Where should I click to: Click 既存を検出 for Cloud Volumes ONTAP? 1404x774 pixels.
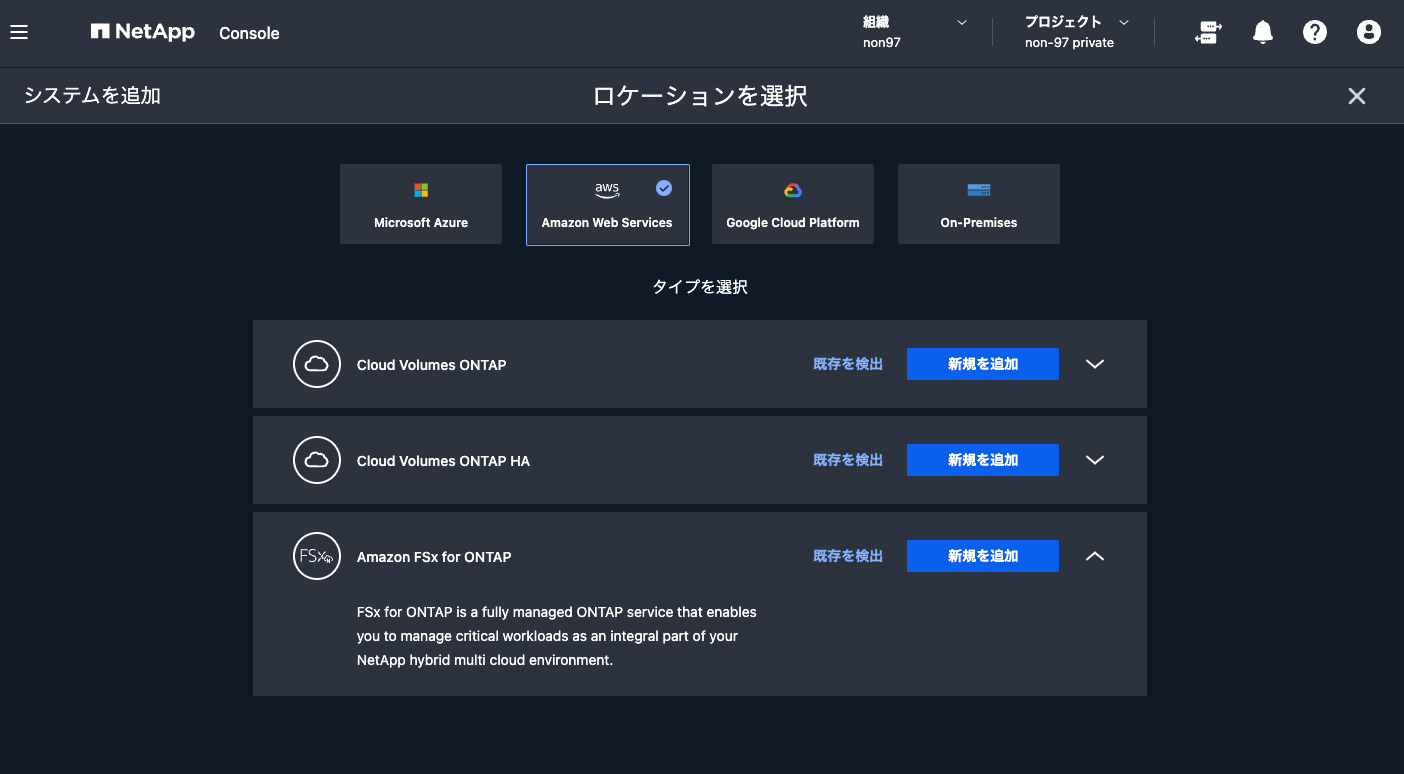(848, 364)
